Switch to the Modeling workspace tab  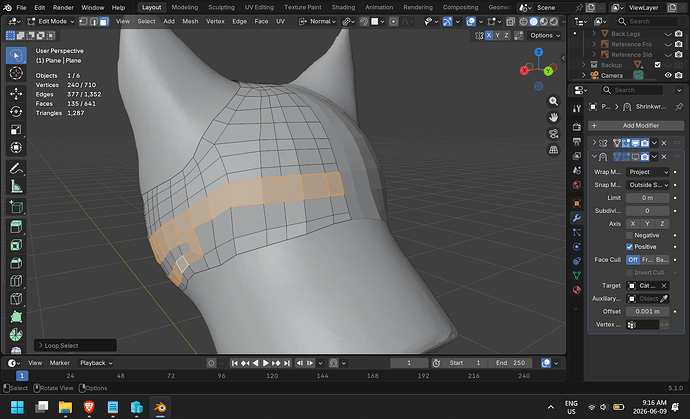pyautogui.click(x=184, y=7)
